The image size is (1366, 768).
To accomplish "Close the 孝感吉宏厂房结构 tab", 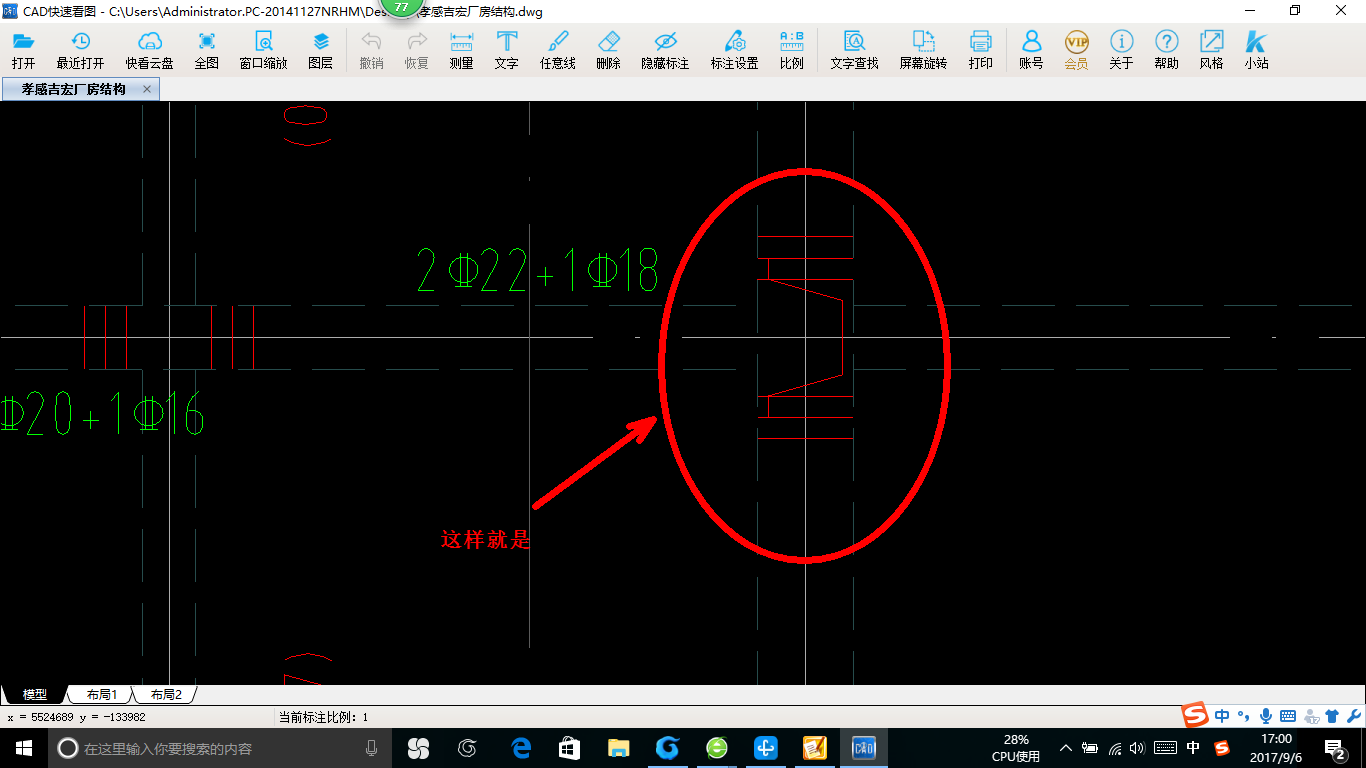I will pyautogui.click(x=147, y=90).
